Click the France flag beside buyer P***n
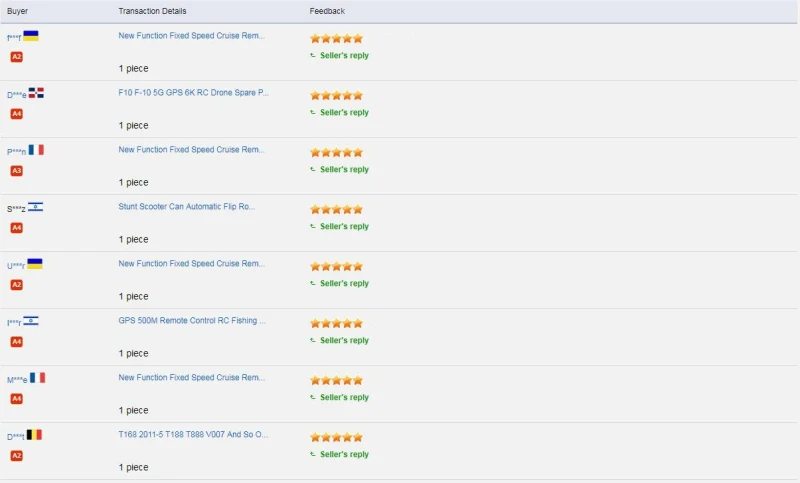 click(x=36, y=149)
